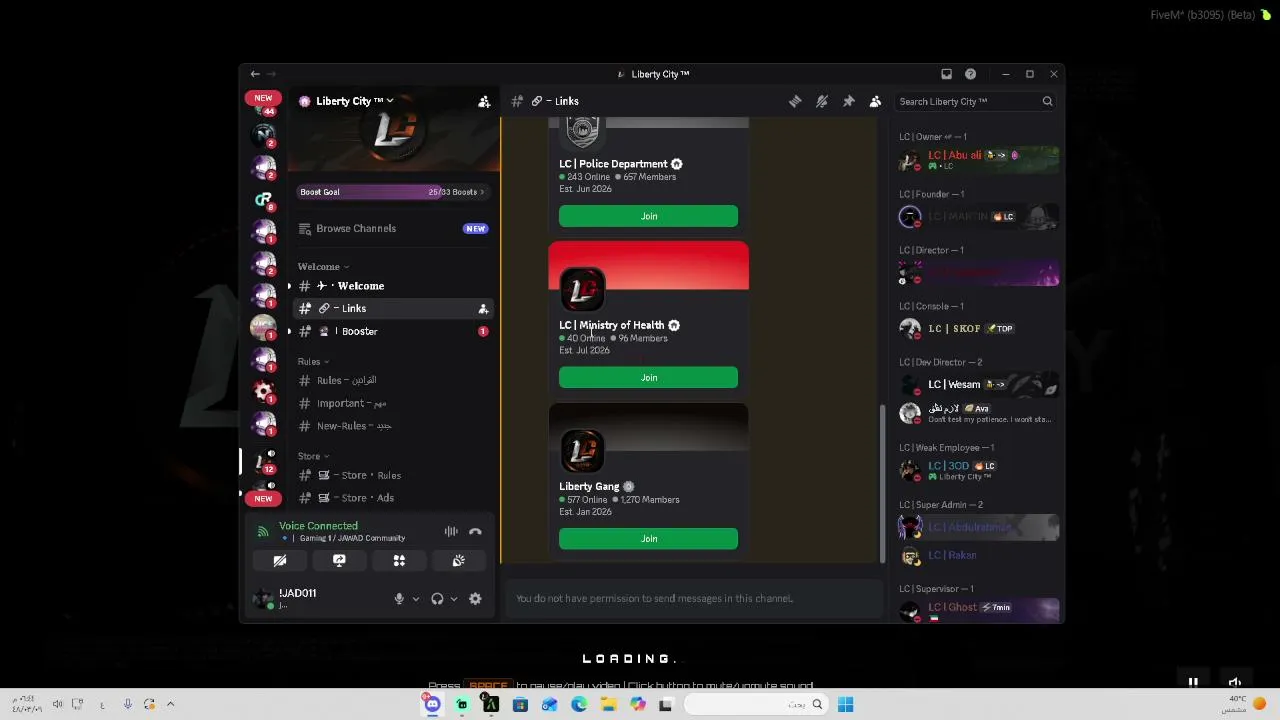1280x720 pixels.
Task: Expand microphone input options arrow
Action: 416,599
